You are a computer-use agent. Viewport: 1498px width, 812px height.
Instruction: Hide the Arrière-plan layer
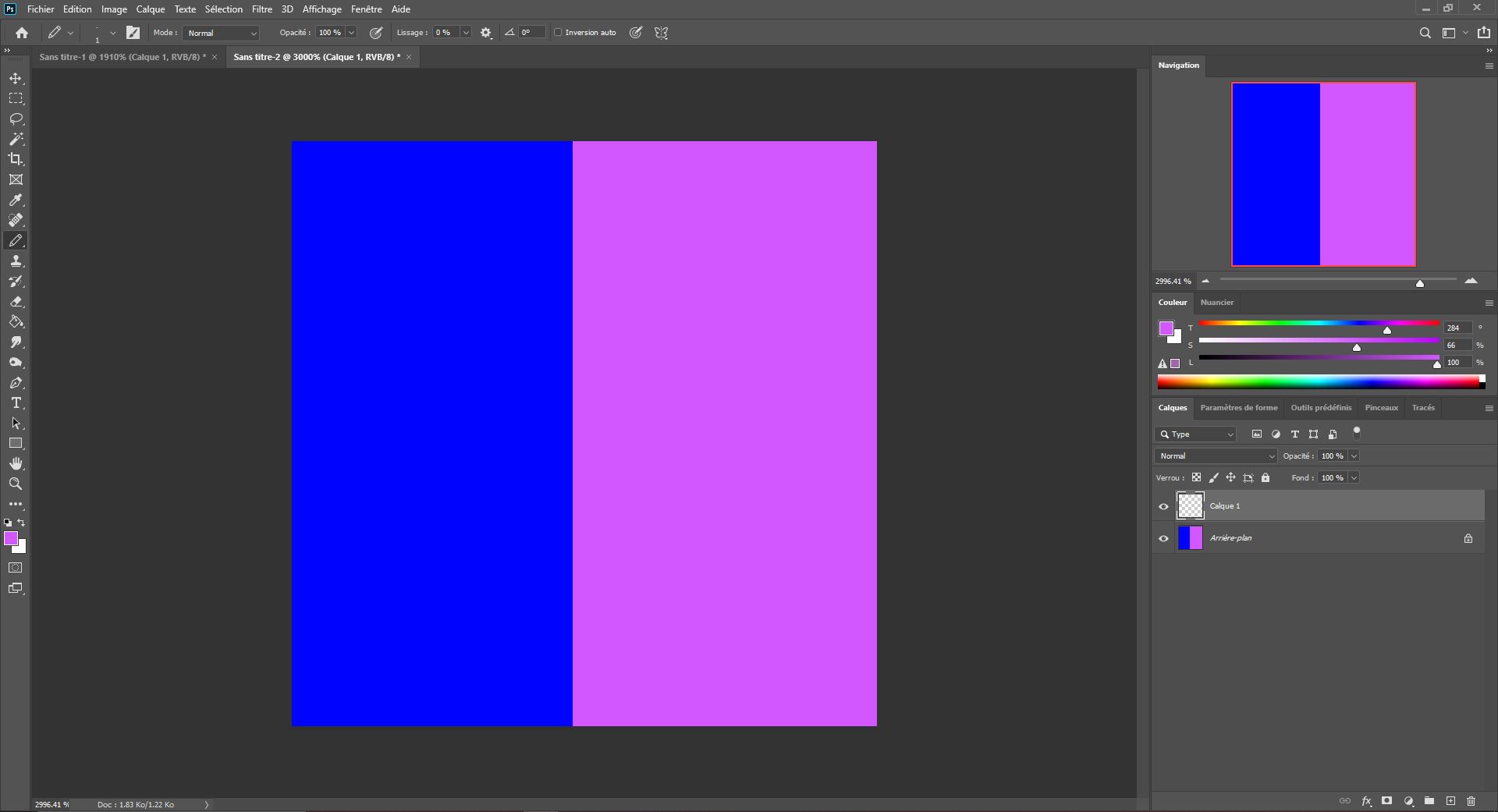(x=1163, y=538)
